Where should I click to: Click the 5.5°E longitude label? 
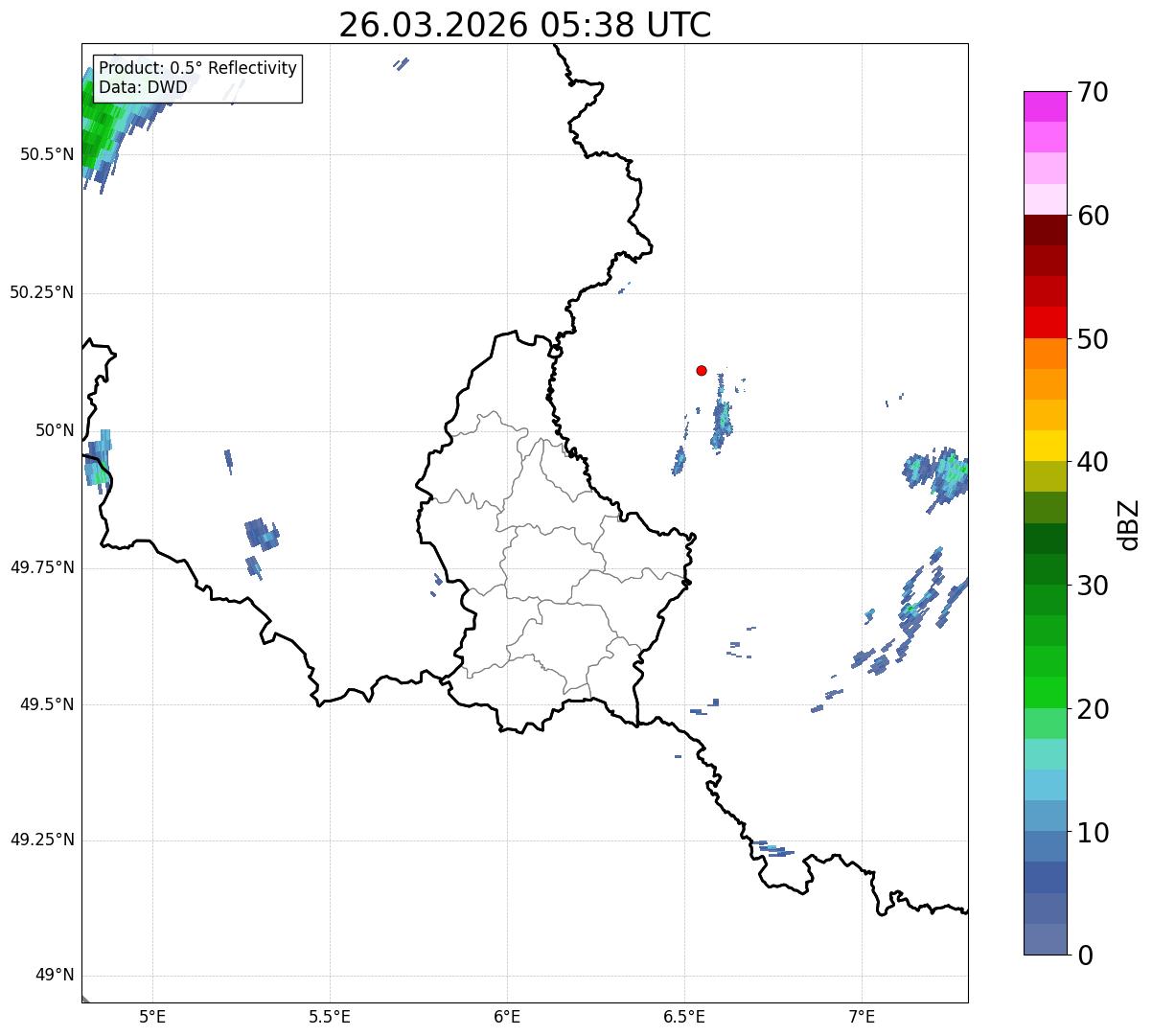[330, 1017]
